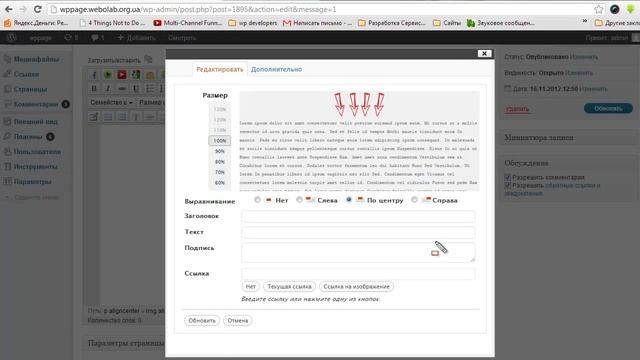The height and width of the screenshot is (360, 640).
Task: Open the Семейство font family dropdown
Action: click(x=111, y=102)
